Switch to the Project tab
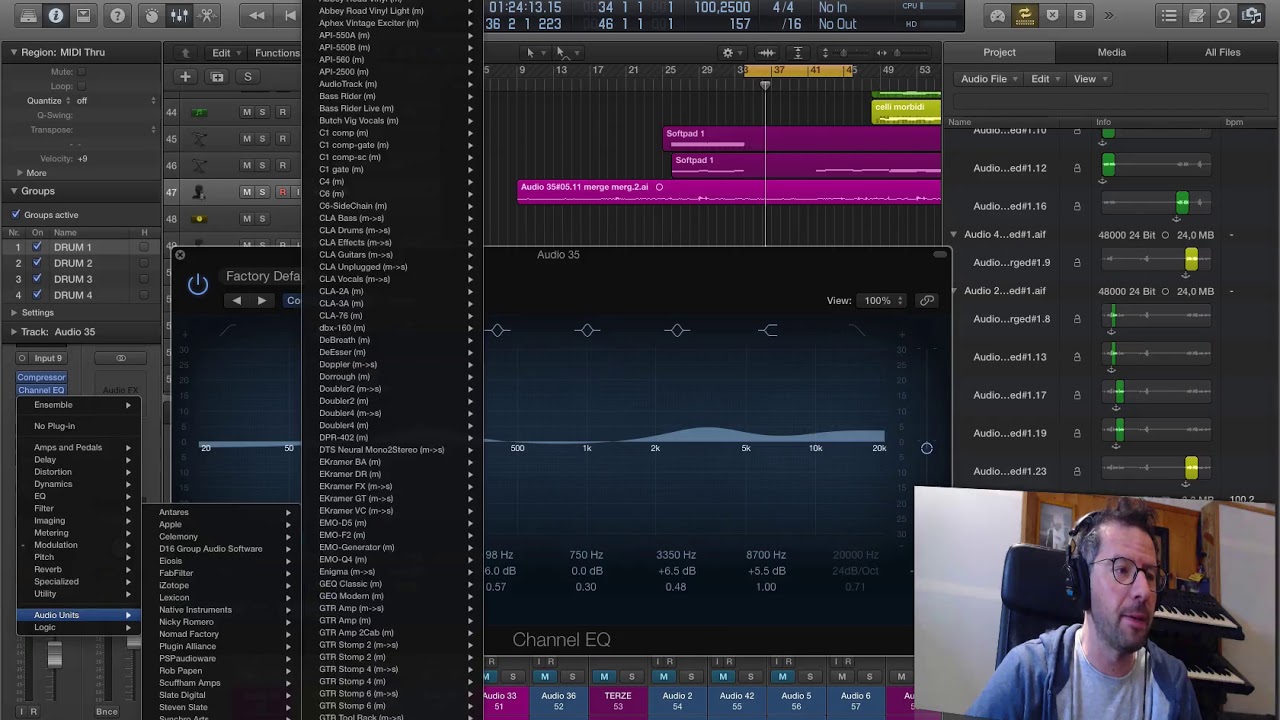This screenshot has height=720, width=1280. coord(999,52)
